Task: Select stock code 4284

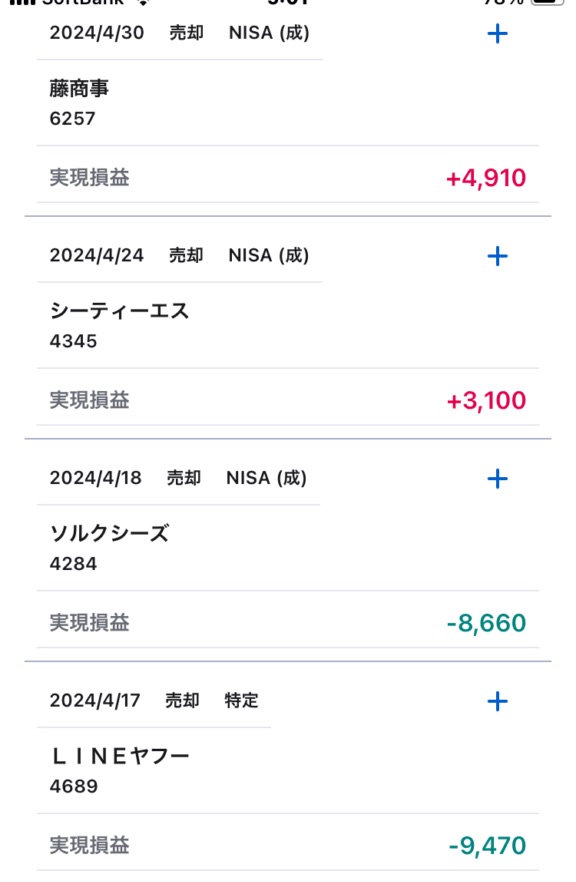Action: [73, 564]
